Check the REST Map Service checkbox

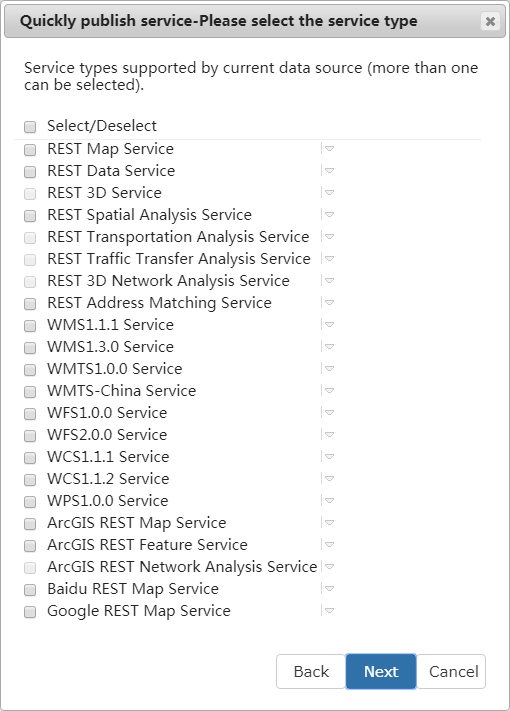point(30,150)
